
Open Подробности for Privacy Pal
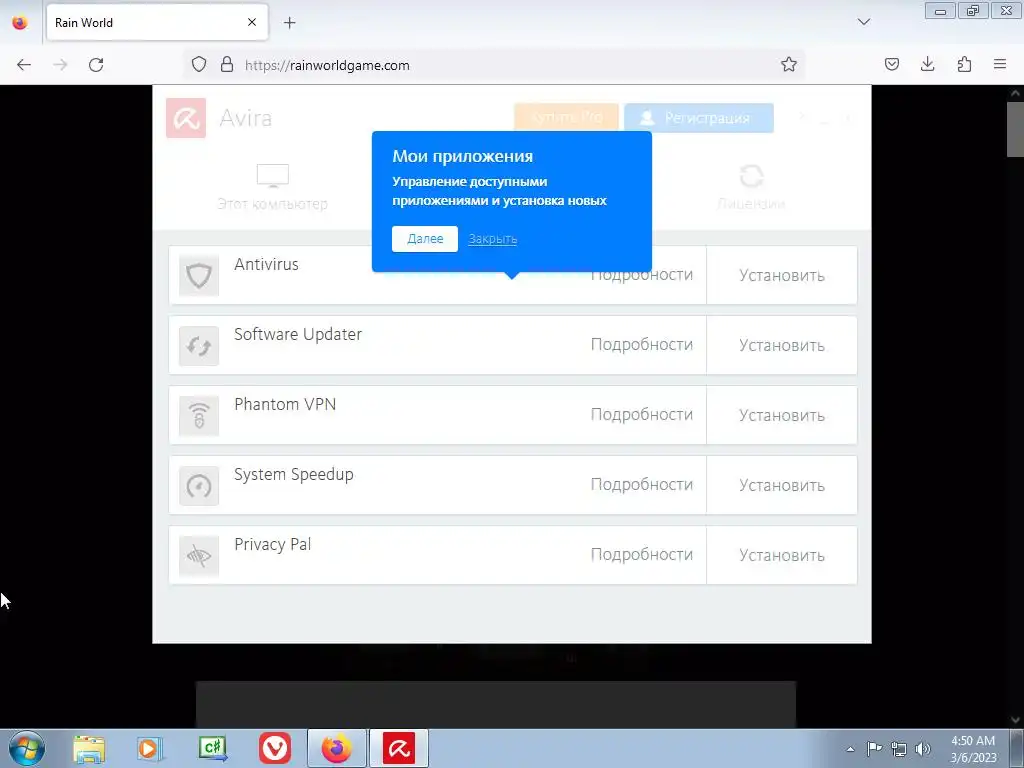(642, 554)
